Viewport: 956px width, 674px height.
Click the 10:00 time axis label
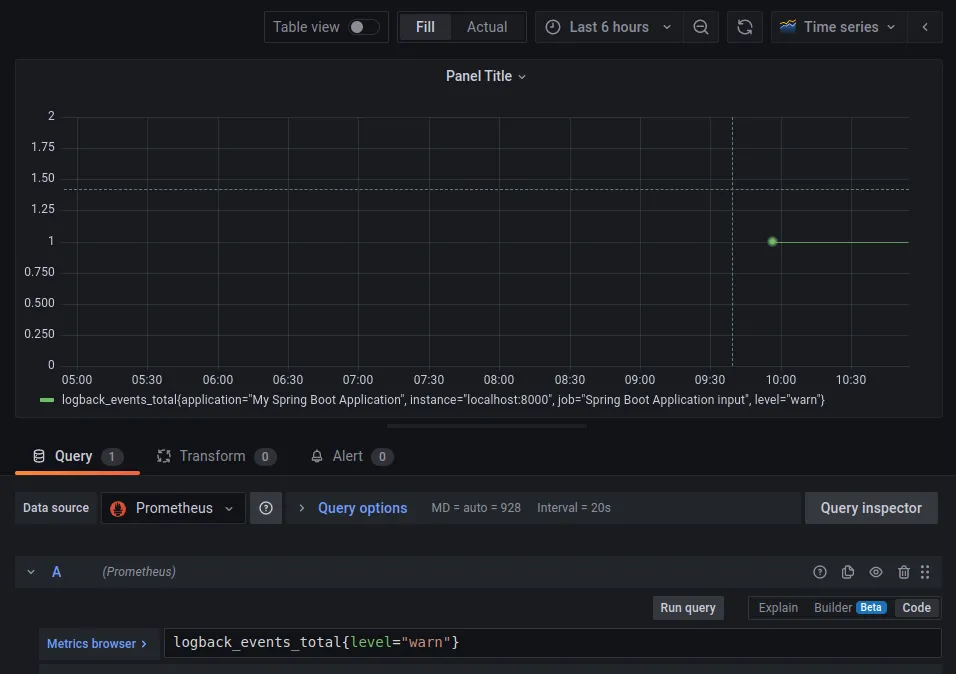780,380
